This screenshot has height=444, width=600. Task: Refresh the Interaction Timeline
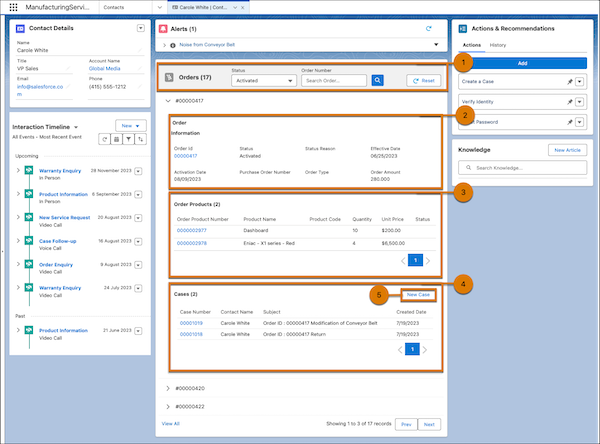click(x=104, y=139)
